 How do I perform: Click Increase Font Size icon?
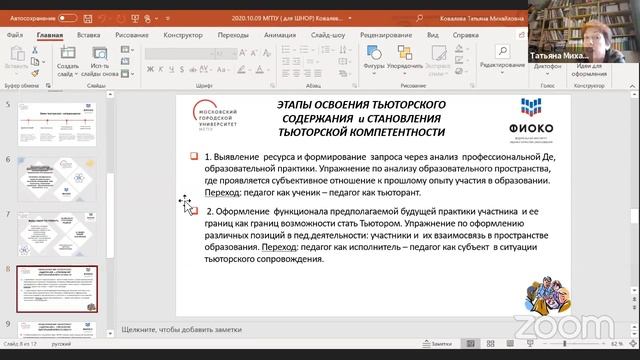coord(243,53)
